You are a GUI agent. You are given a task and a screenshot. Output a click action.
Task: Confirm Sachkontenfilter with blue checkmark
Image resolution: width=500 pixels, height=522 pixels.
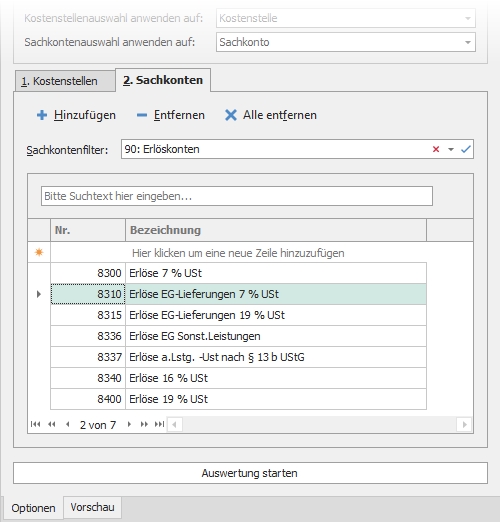click(466, 149)
